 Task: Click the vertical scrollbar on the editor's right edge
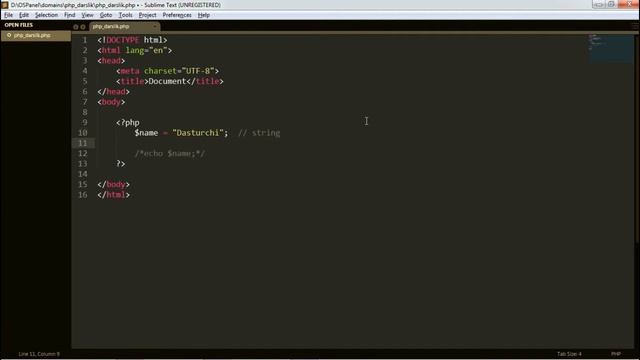(637, 139)
